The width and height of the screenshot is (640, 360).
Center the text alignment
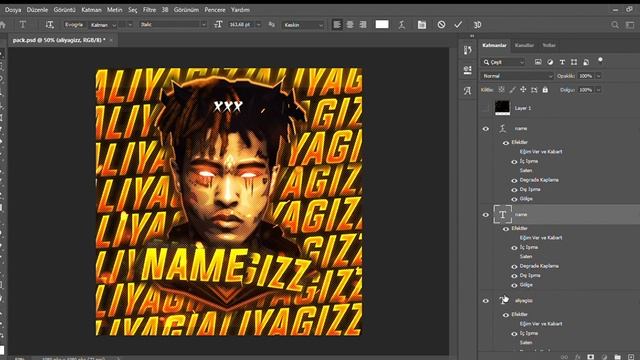pyautogui.click(x=350, y=24)
